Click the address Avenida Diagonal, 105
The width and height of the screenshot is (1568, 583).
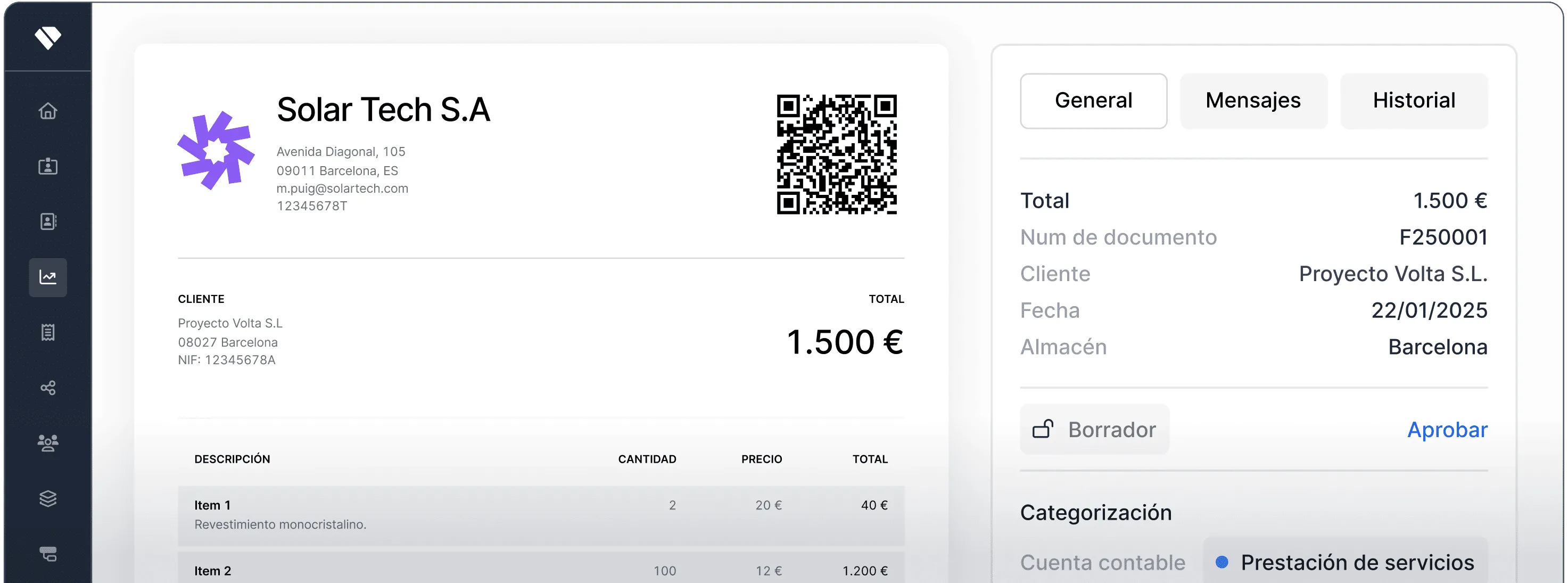[341, 152]
